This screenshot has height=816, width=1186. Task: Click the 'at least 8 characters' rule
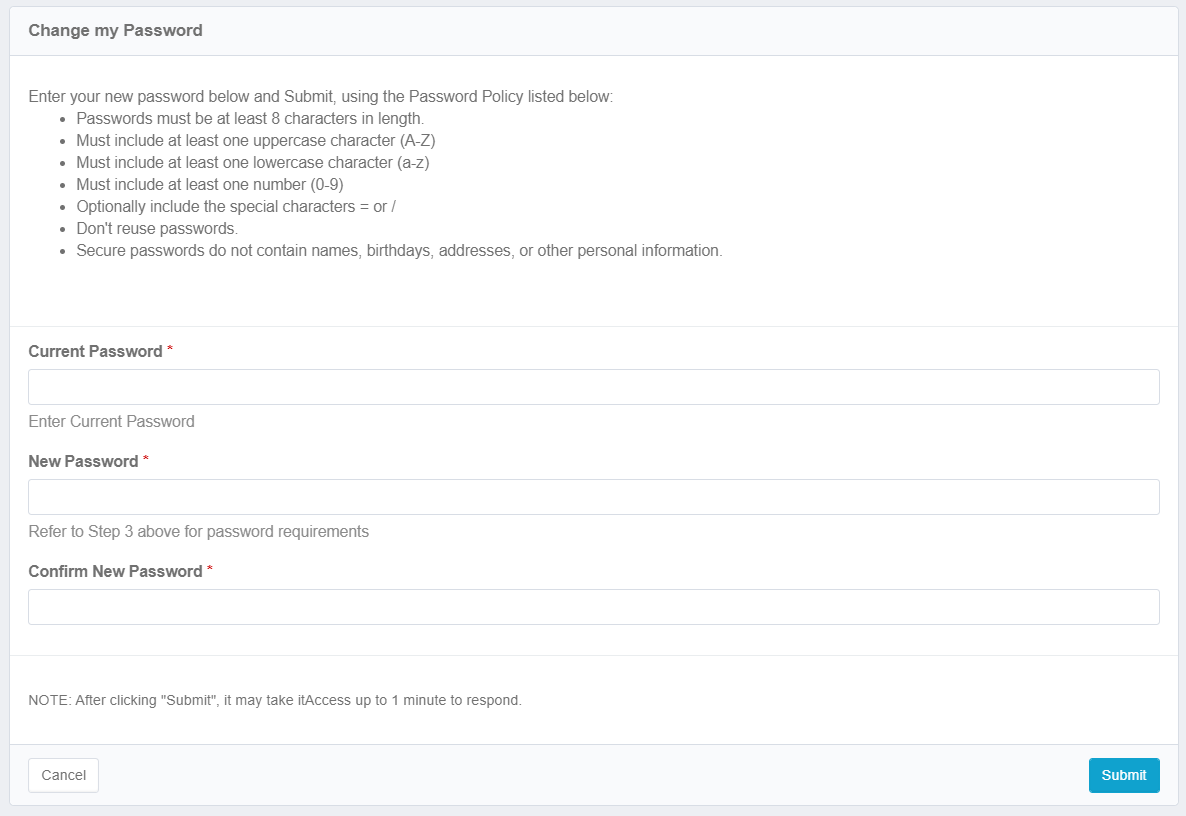click(250, 119)
